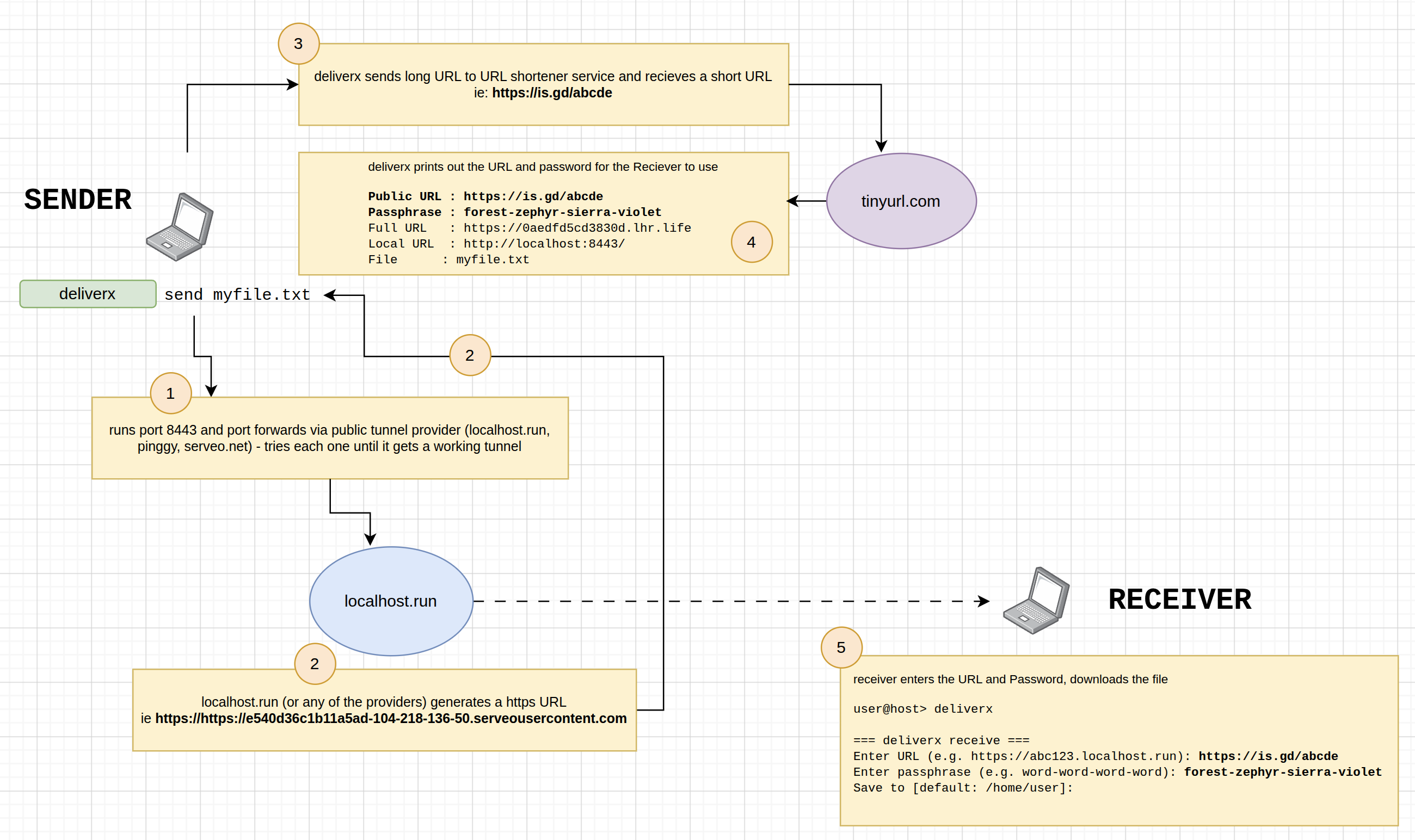
Task: Select the step 4 number circle
Action: point(752,242)
